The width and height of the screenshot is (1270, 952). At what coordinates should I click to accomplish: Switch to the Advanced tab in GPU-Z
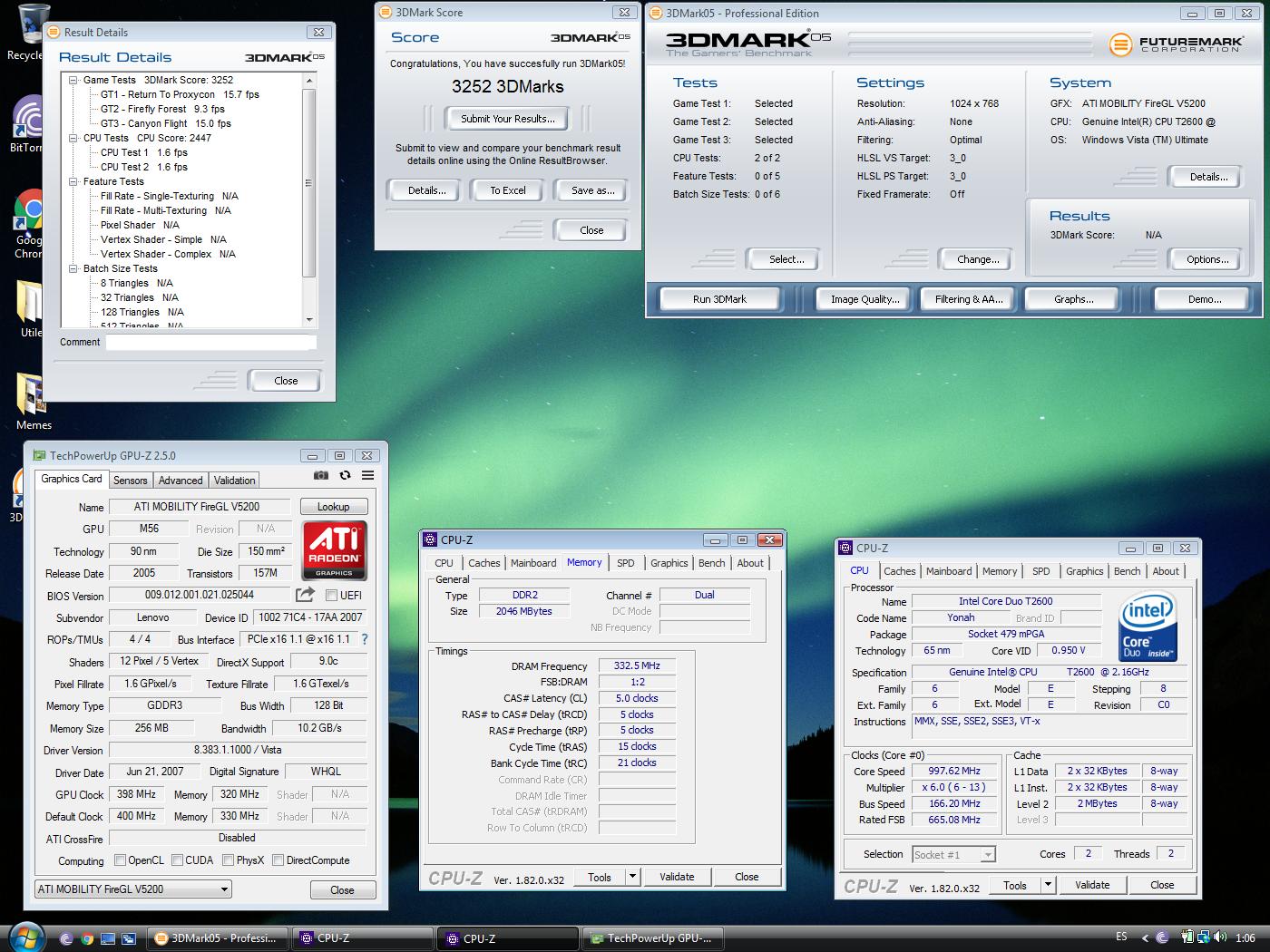click(x=181, y=481)
